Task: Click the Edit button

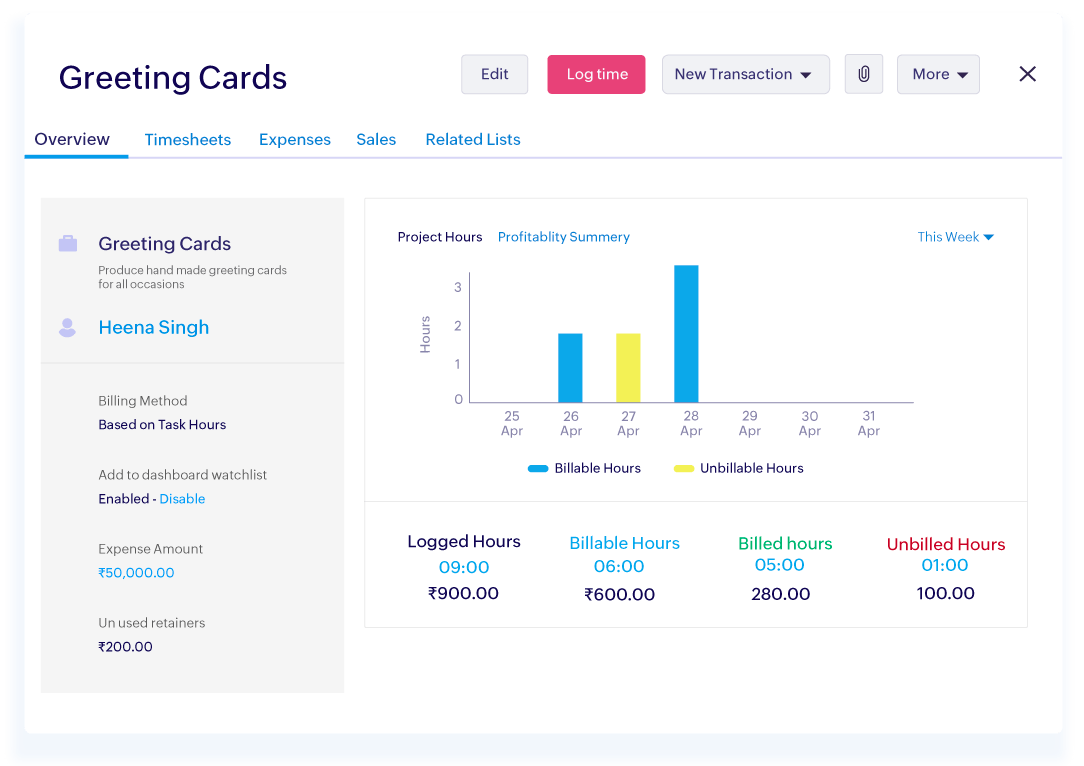Action: [x=494, y=74]
